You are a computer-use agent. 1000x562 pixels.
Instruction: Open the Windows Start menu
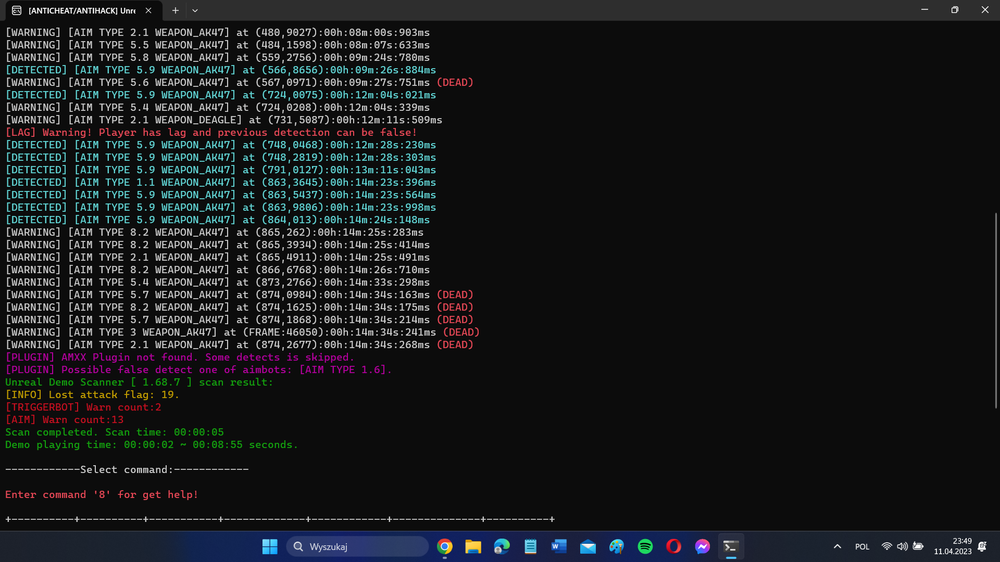pos(270,547)
